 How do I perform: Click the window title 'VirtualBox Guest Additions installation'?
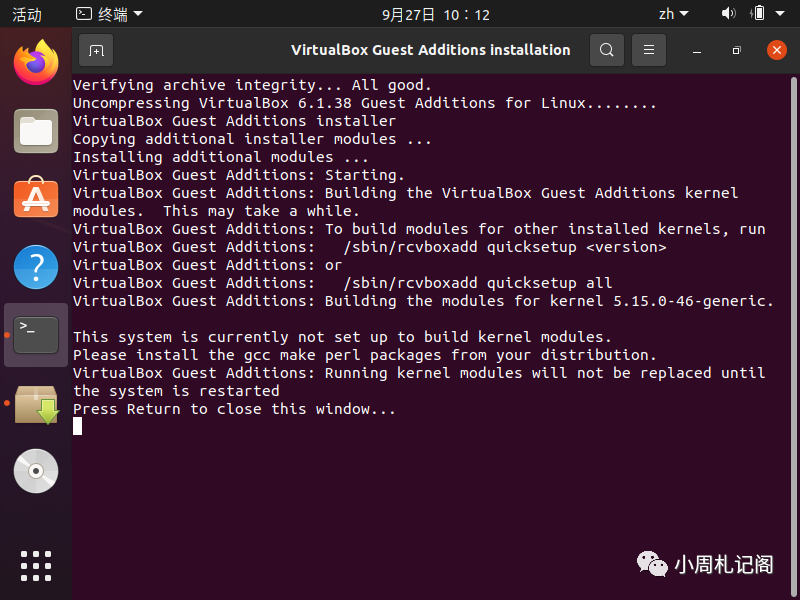(431, 50)
